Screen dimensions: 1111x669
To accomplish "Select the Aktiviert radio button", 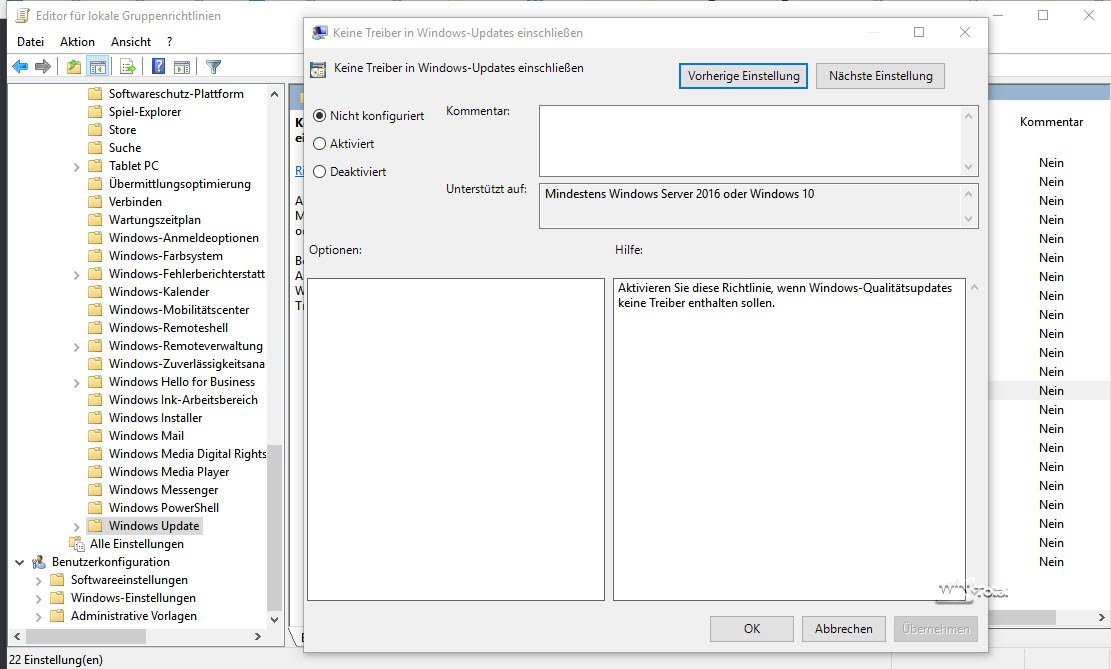I will [x=320, y=144].
